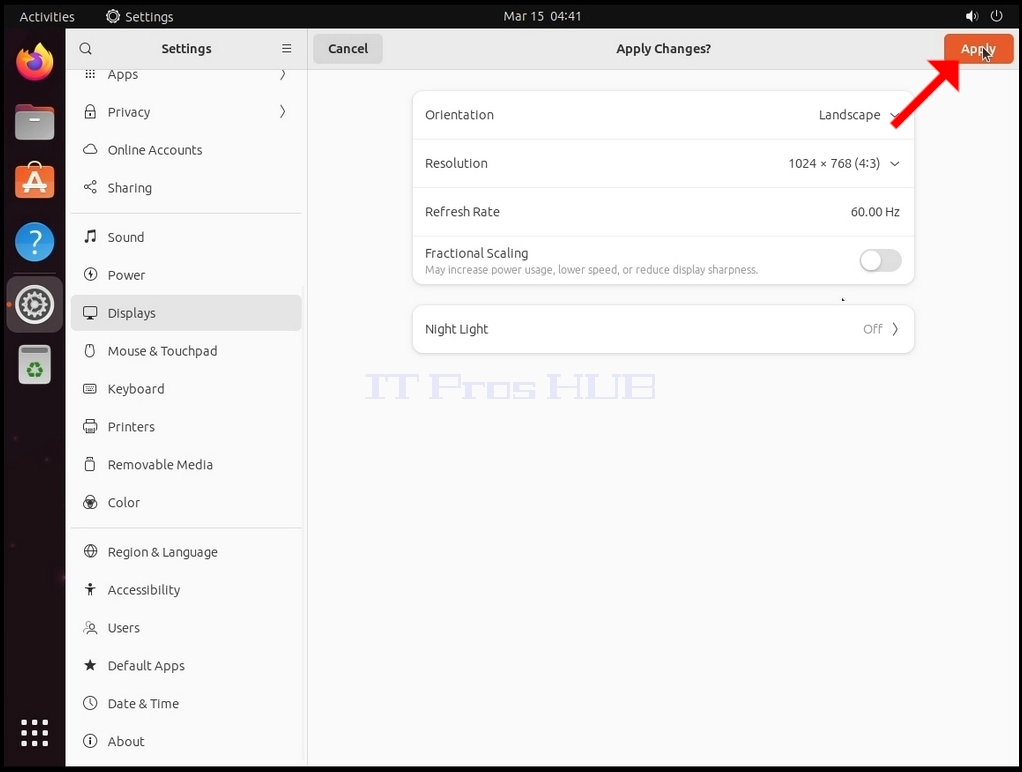Click the Keyboard icon in sidebar
This screenshot has height=772, width=1022.
click(91, 389)
